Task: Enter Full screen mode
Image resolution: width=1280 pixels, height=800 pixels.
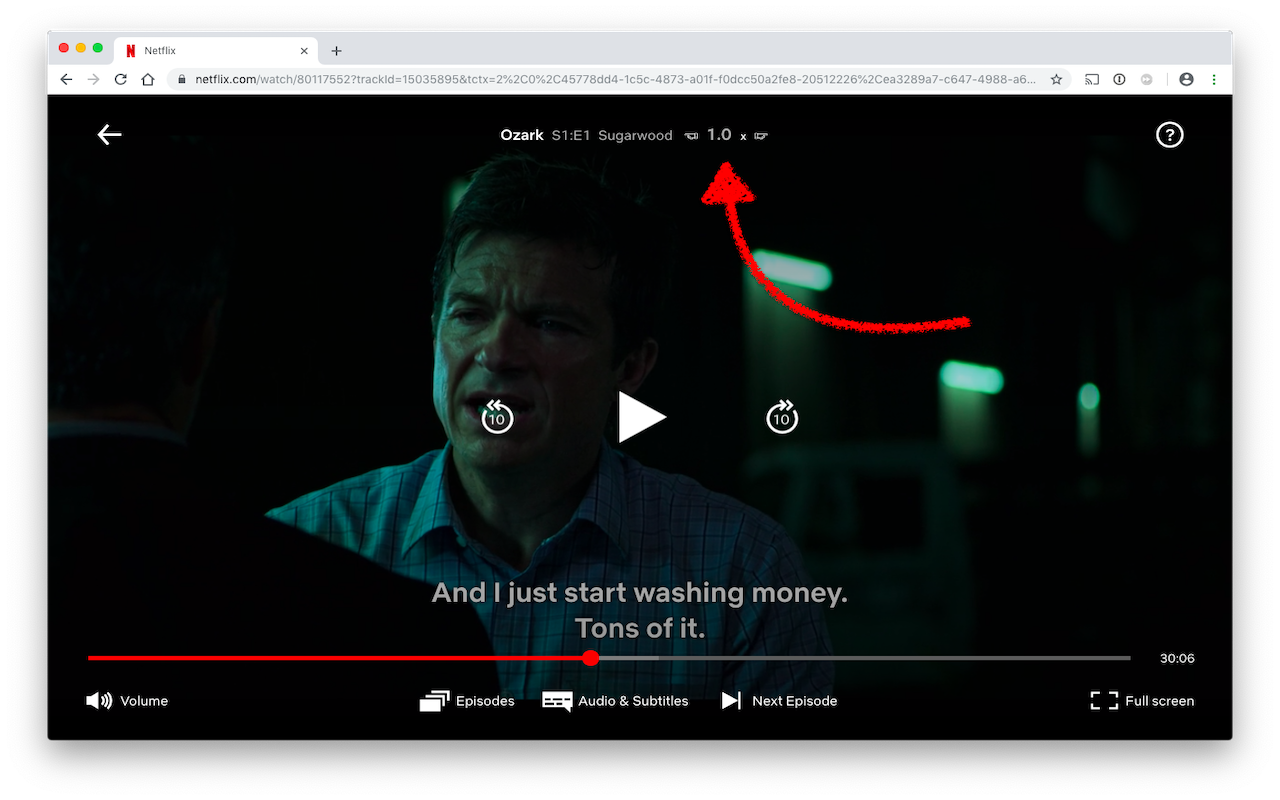Action: (1142, 701)
